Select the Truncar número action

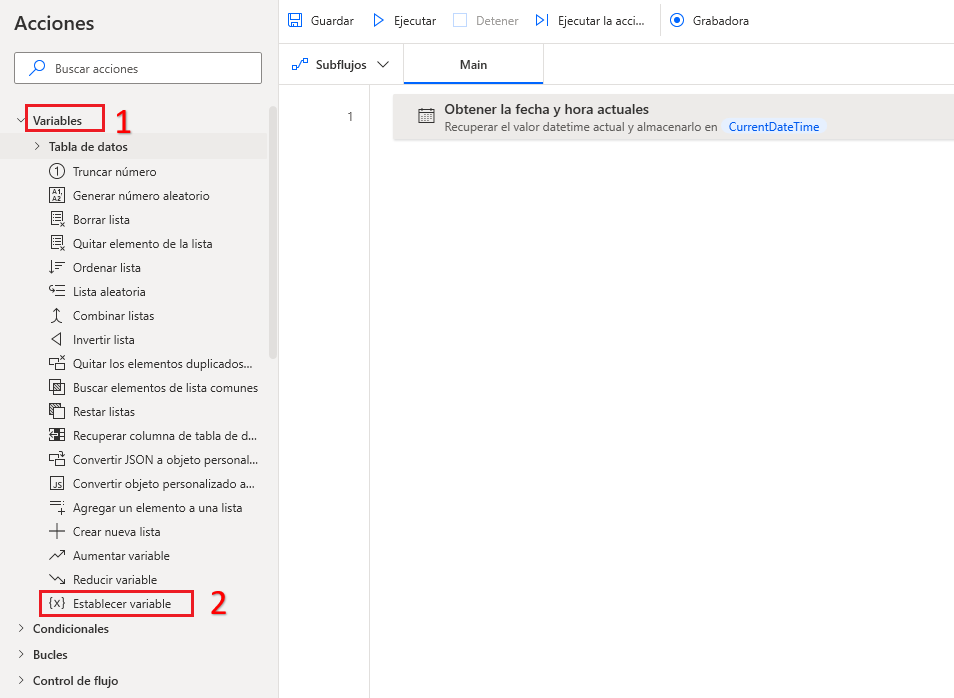point(113,170)
